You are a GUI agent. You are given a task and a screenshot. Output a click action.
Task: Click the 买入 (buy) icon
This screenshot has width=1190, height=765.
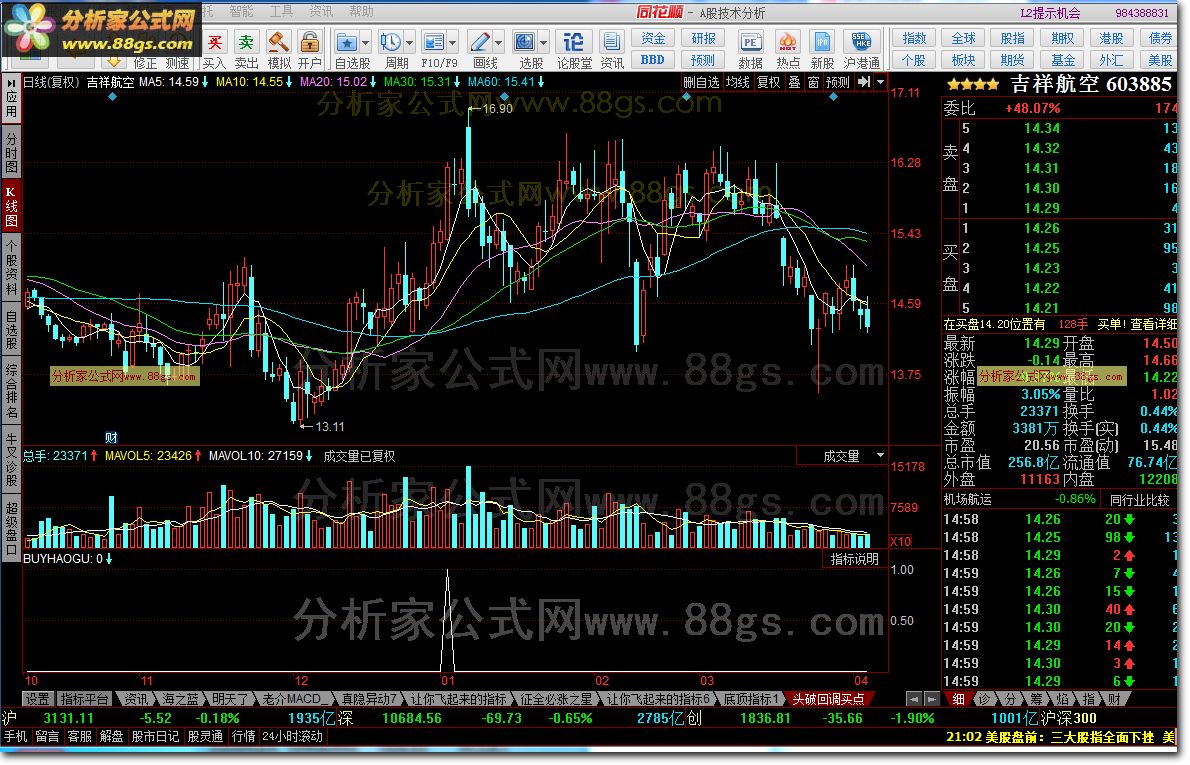215,42
